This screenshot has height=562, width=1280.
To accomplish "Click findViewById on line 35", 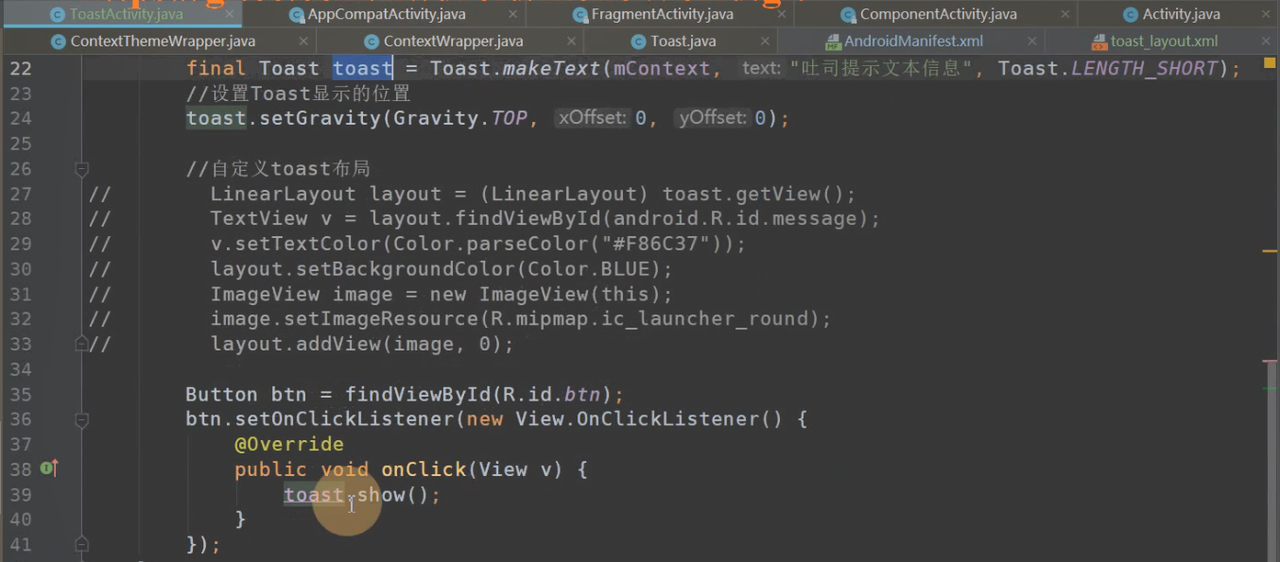I will coord(418,394).
